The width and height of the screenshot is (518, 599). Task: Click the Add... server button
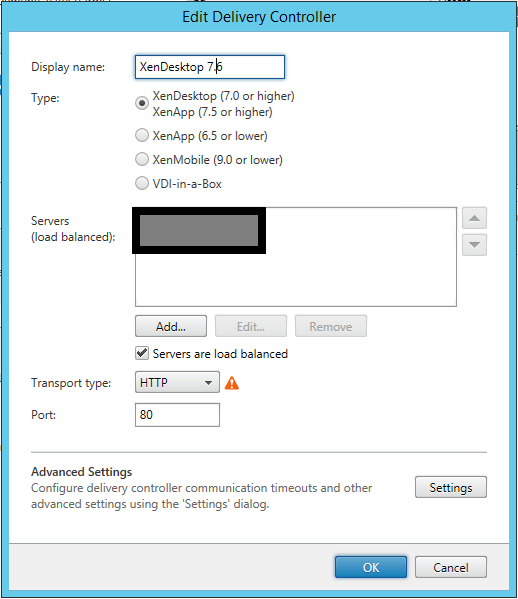171,326
